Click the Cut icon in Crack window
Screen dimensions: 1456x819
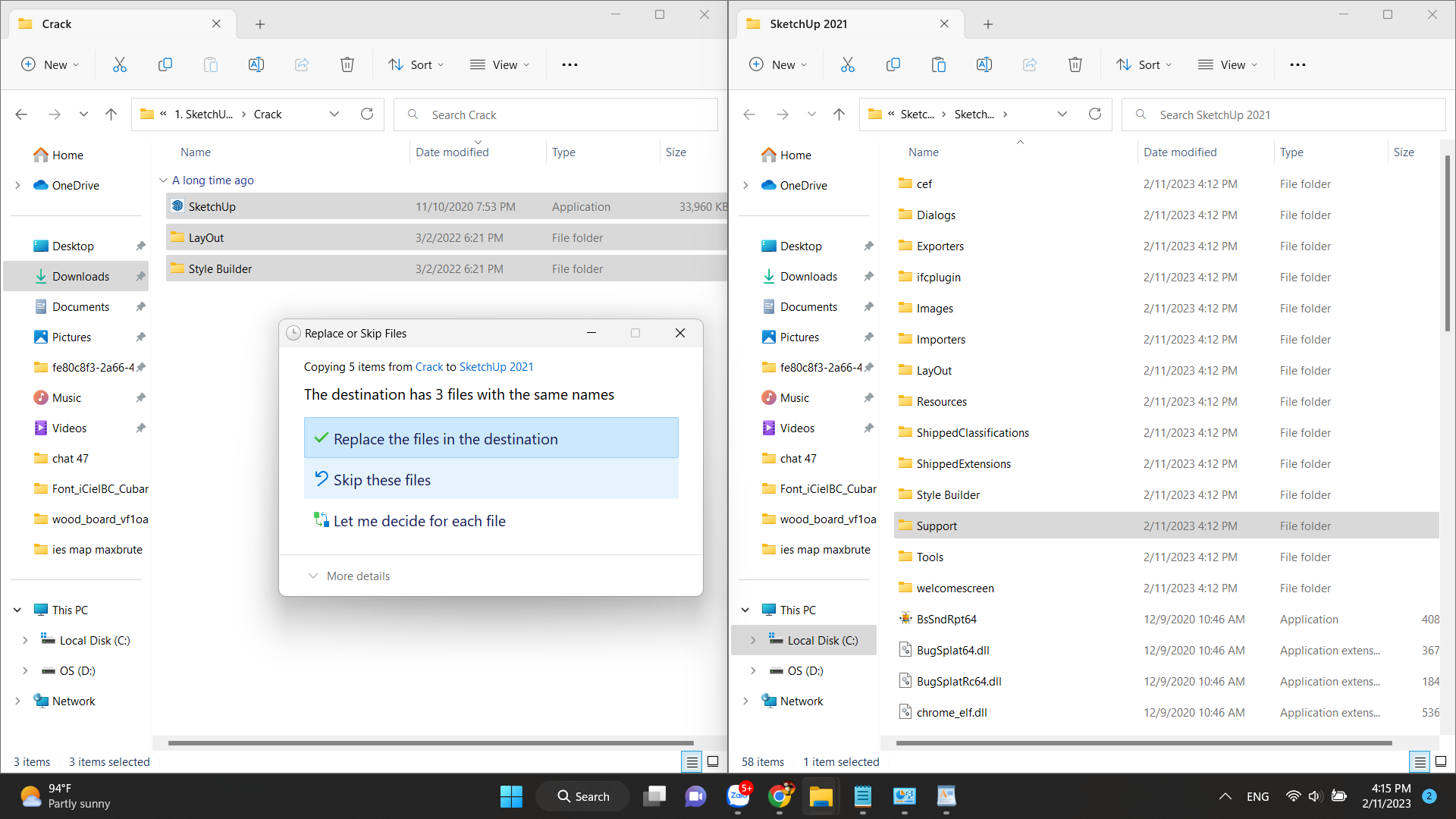[x=120, y=64]
